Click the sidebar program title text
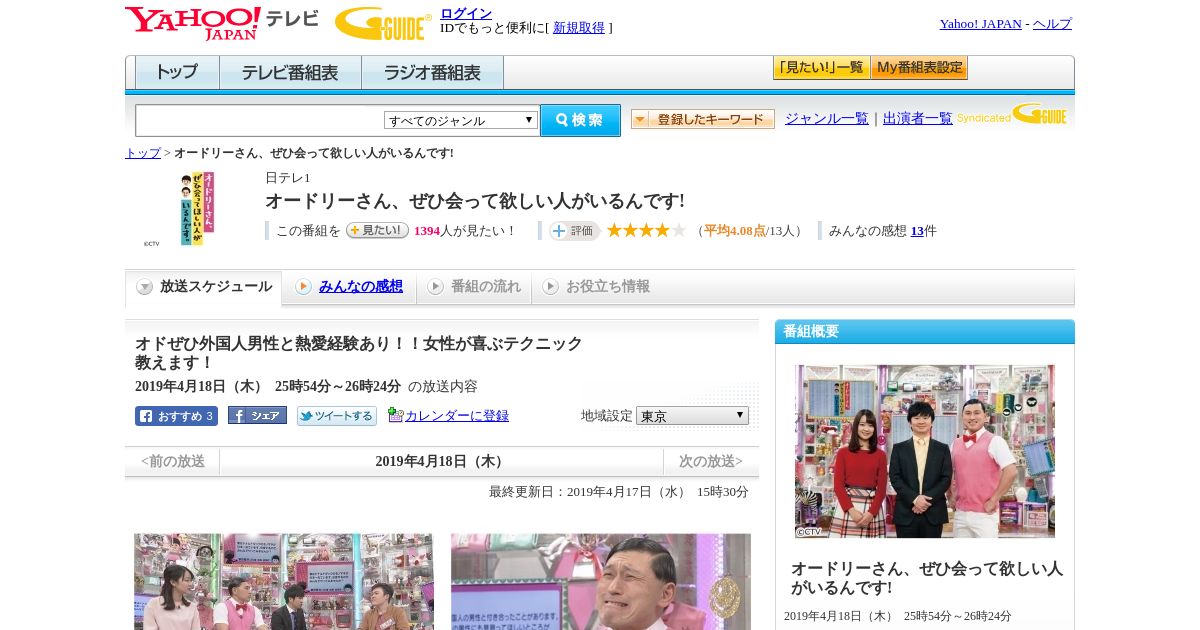Screen dimensions: 1200x630 (x=927, y=578)
